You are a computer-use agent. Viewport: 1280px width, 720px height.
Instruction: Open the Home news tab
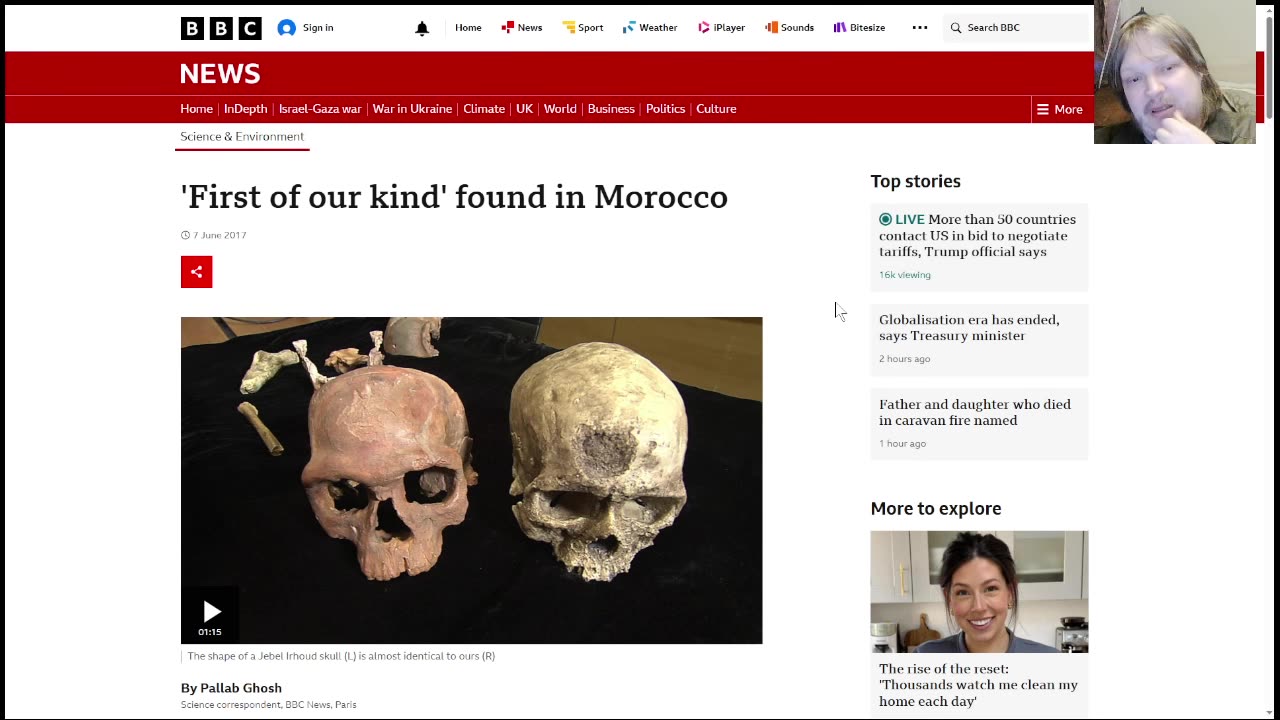196,109
